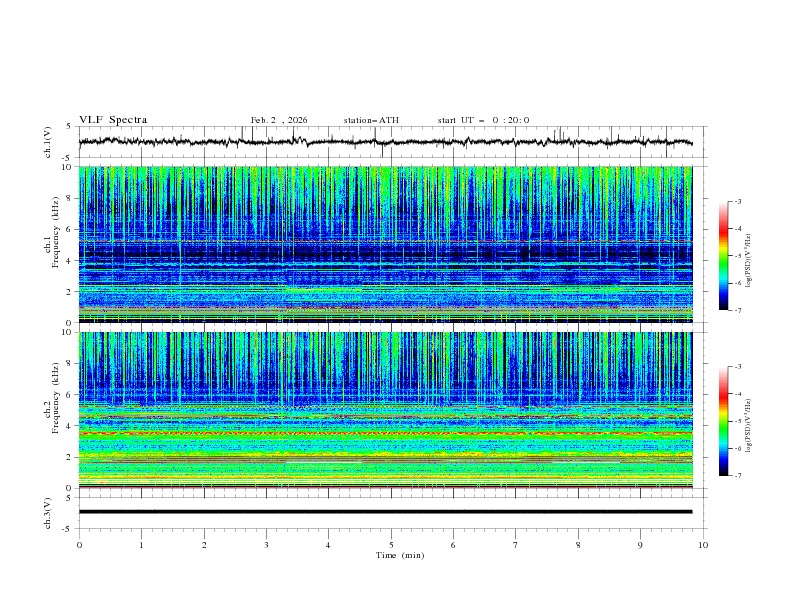Click ch.2 frequency tick label "6"
The width and height of the screenshot is (792, 612).
pyautogui.click(x=71, y=395)
